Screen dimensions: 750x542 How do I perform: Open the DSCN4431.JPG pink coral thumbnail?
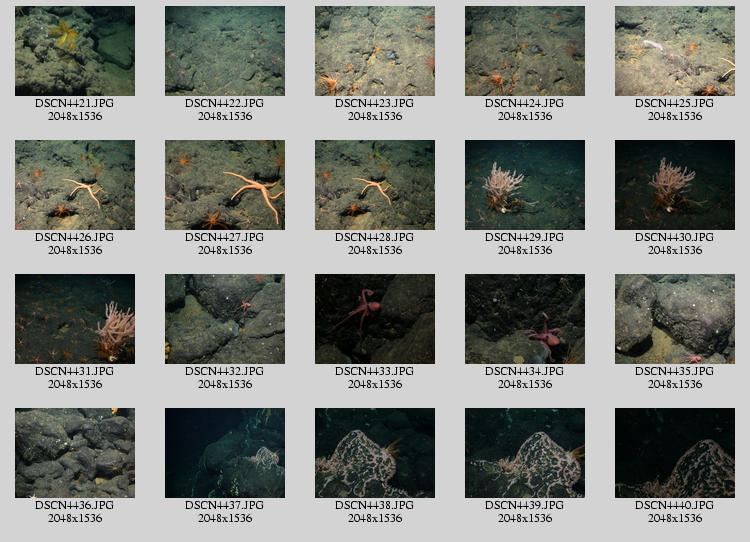pyautogui.click(x=75, y=319)
